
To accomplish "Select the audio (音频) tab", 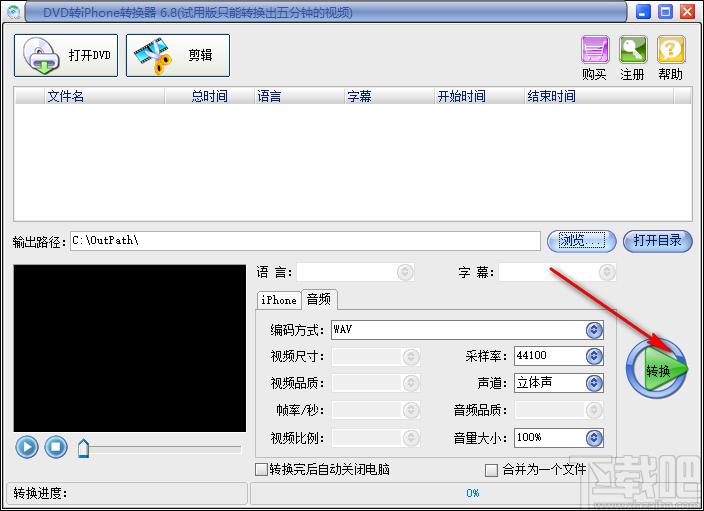I will click(x=320, y=299).
